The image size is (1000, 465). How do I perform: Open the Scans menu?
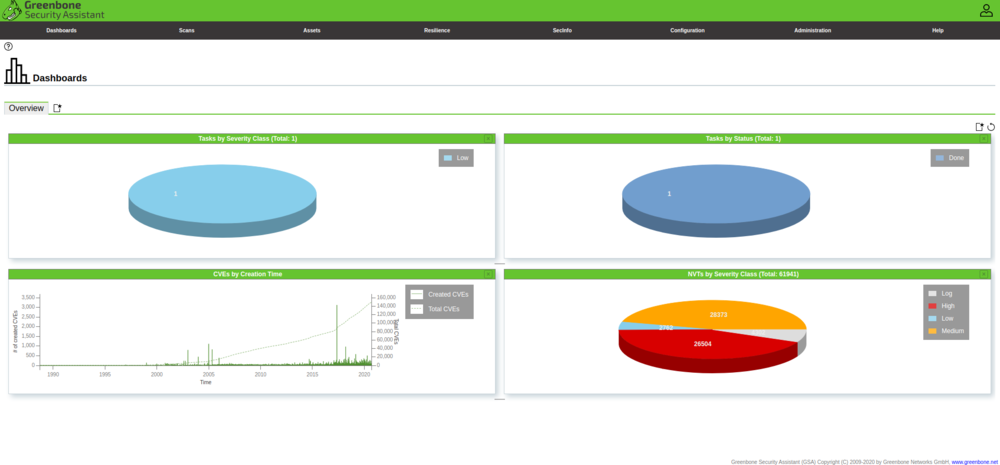(x=187, y=31)
